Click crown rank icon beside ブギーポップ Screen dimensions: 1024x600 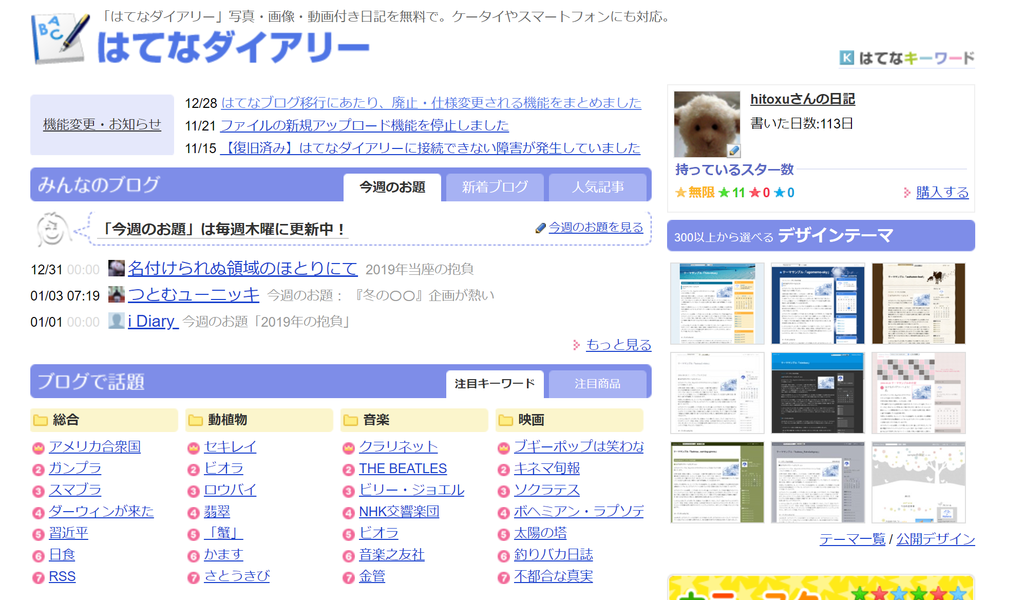pyautogui.click(x=504, y=448)
